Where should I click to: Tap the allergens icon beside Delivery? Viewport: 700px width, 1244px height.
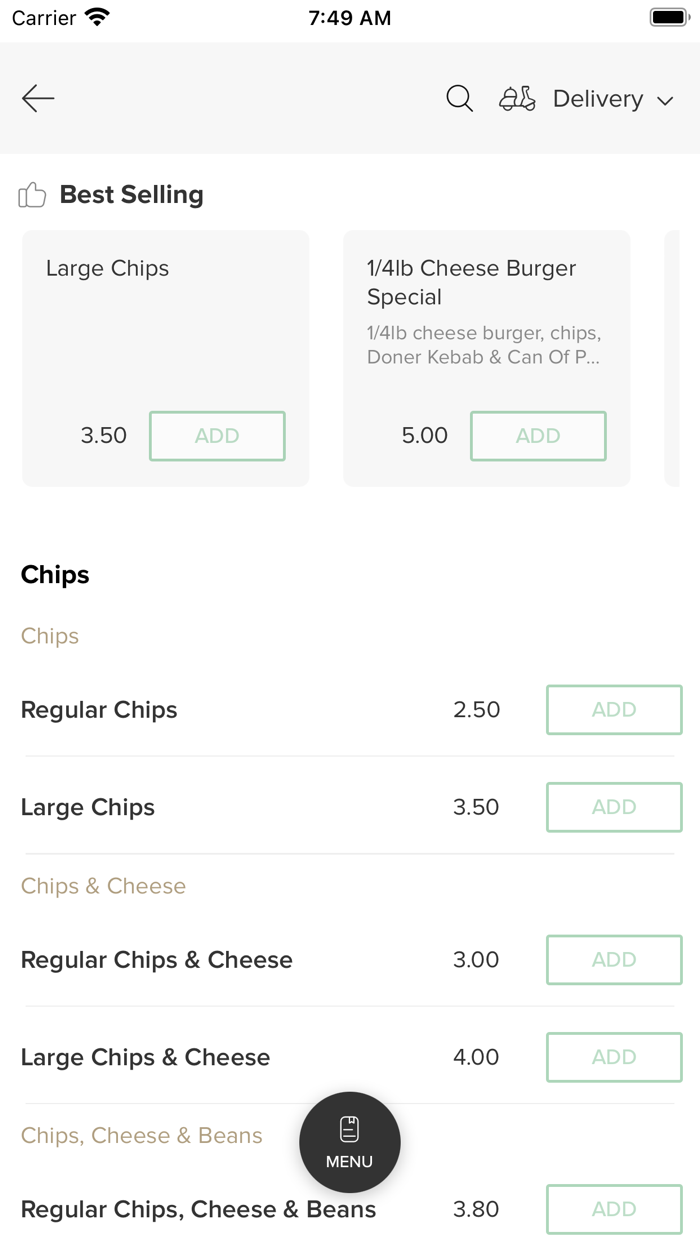pos(516,98)
